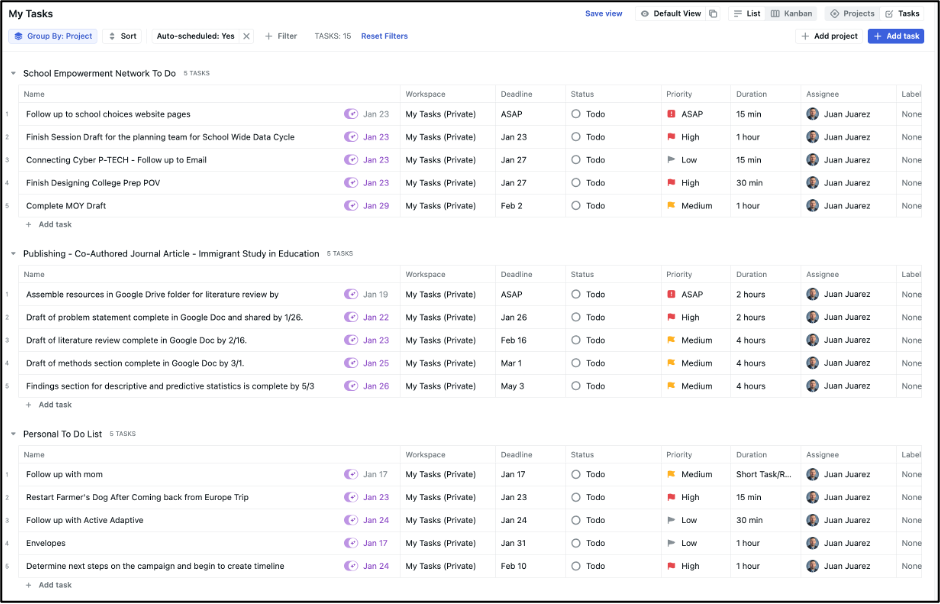This screenshot has height=604, width=940.
Task: Click Medium priority flag for Complete MOY Draft
Action: pyautogui.click(x=671, y=206)
